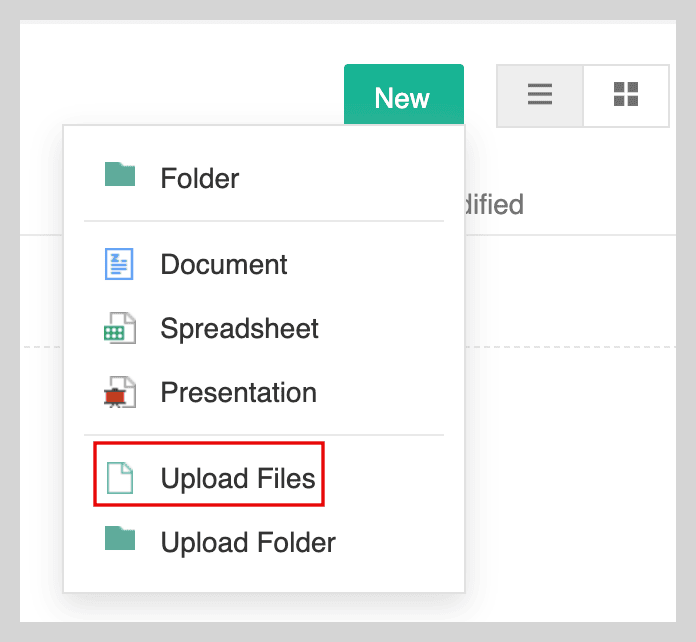The width and height of the screenshot is (696, 642).
Task: Collapse the menu using the green New button
Action: [403, 96]
